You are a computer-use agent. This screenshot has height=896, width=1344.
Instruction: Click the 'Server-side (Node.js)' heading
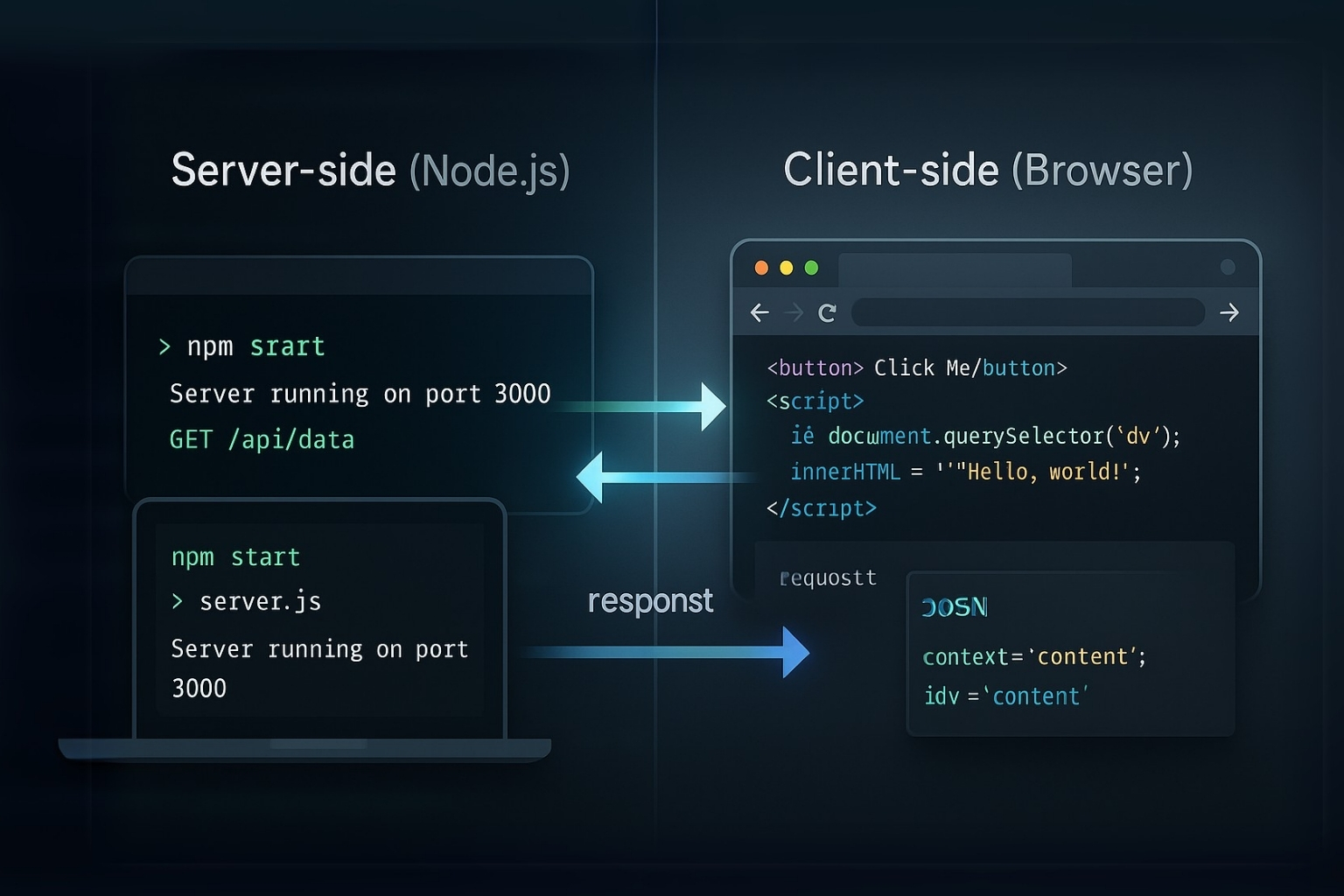[370, 170]
